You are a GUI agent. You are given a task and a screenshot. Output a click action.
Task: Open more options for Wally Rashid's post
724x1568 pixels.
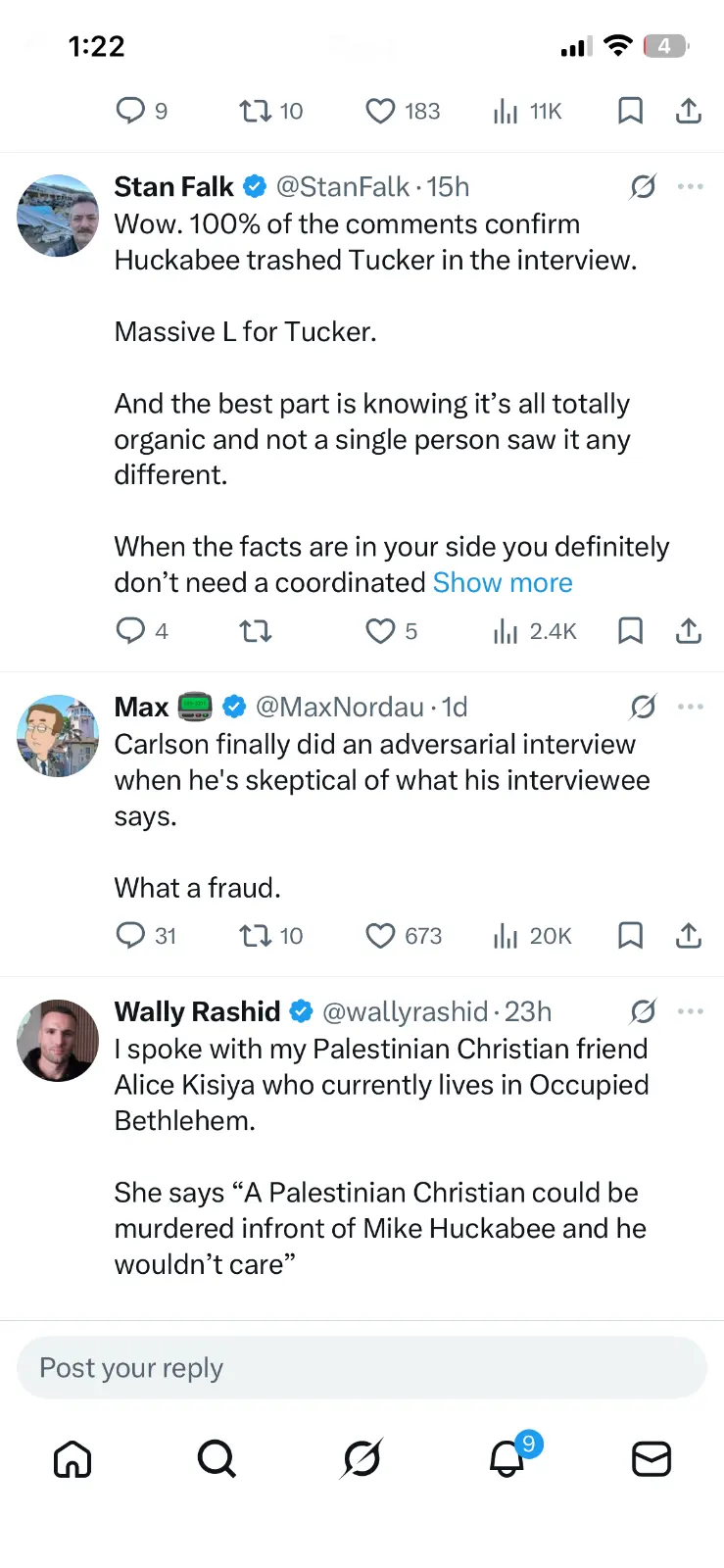690,1011
